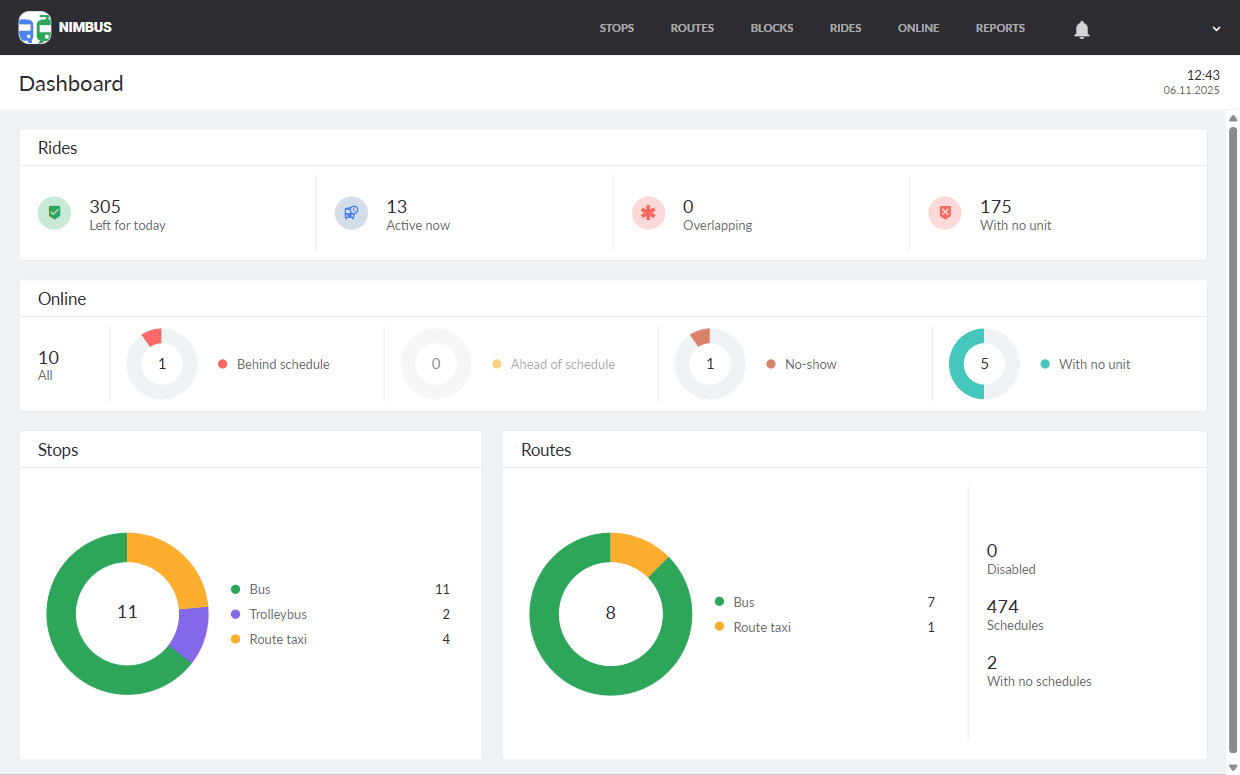Image resolution: width=1240 pixels, height=775 pixels.
Task: Click the red asterisk Overlapping icon
Action: point(648,213)
